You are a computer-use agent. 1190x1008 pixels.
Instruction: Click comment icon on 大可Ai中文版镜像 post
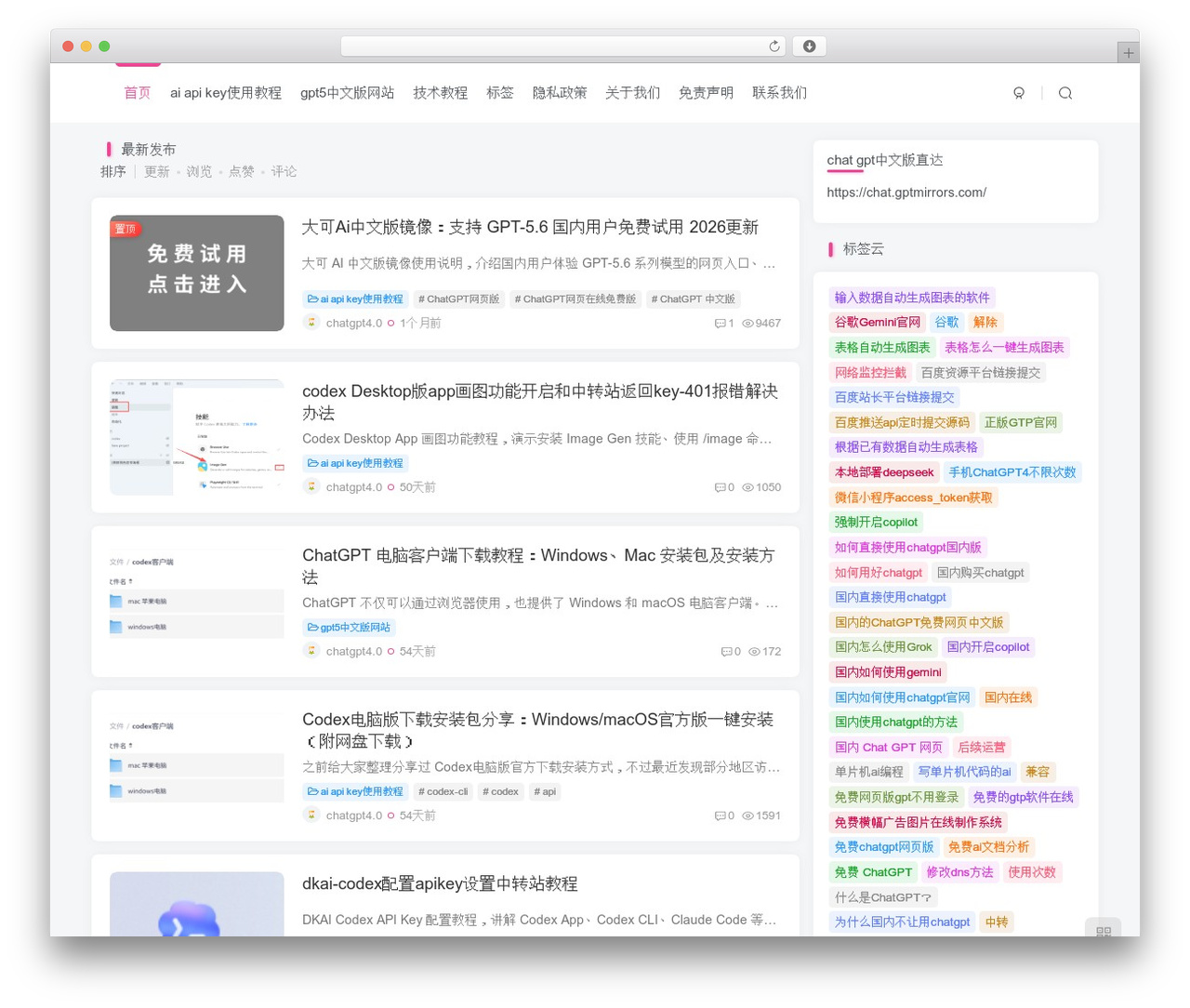click(x=720, y=324)
